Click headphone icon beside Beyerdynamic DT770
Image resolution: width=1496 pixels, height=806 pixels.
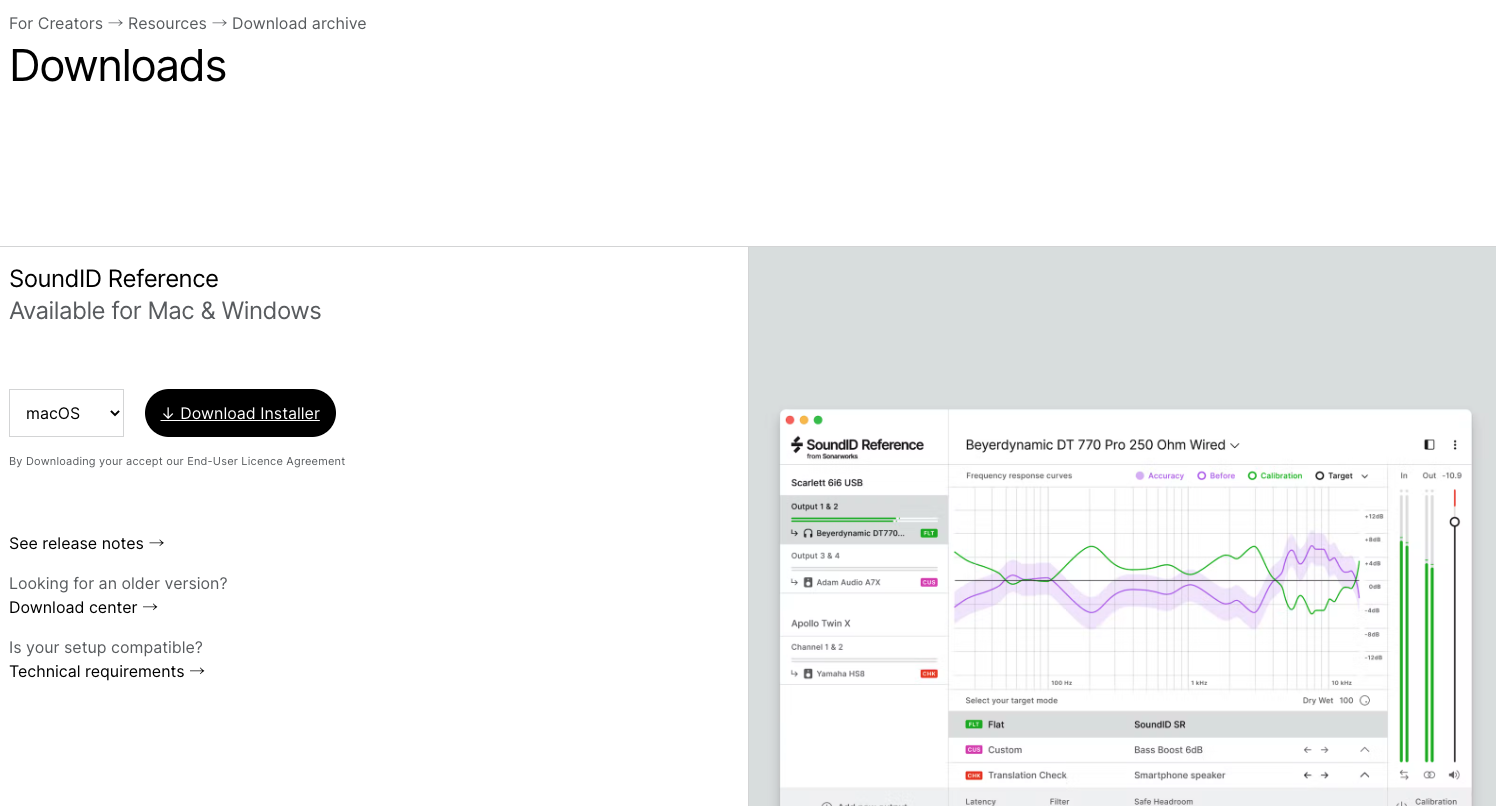(808, 533)
